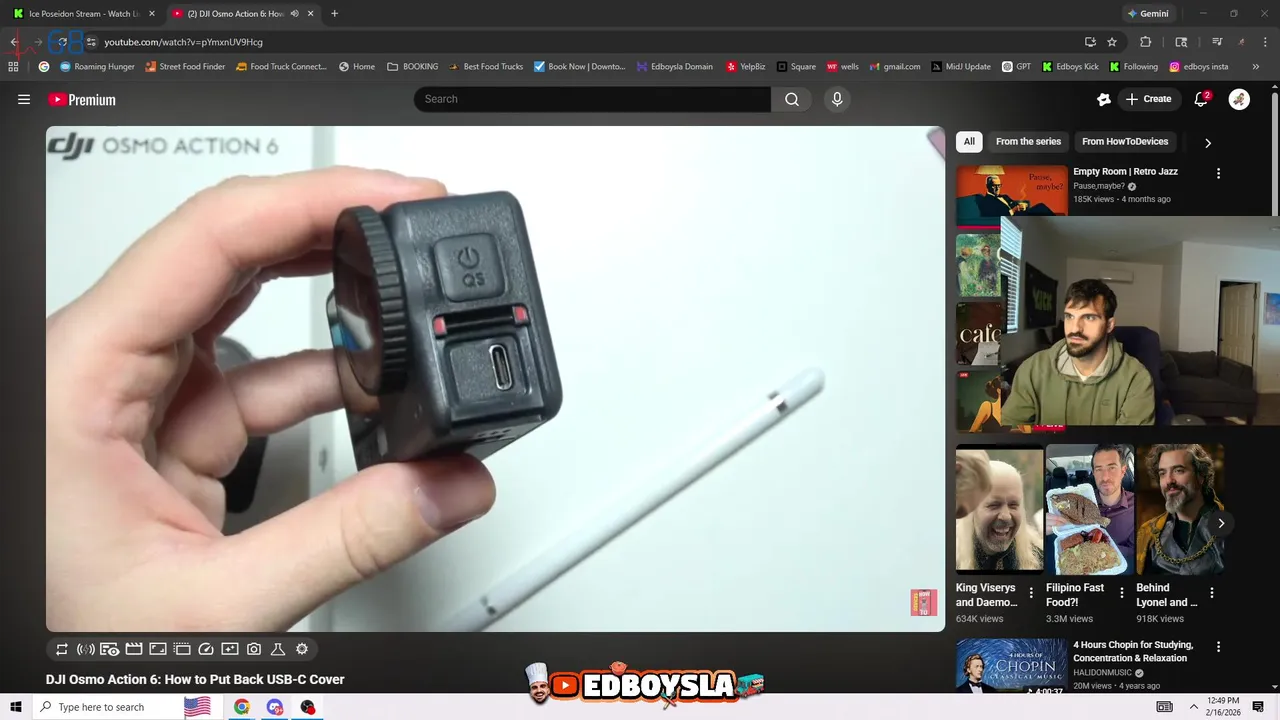Click the YouTube search field
Viewport: 1280px width, 720px height.
[x=592, y=99]
